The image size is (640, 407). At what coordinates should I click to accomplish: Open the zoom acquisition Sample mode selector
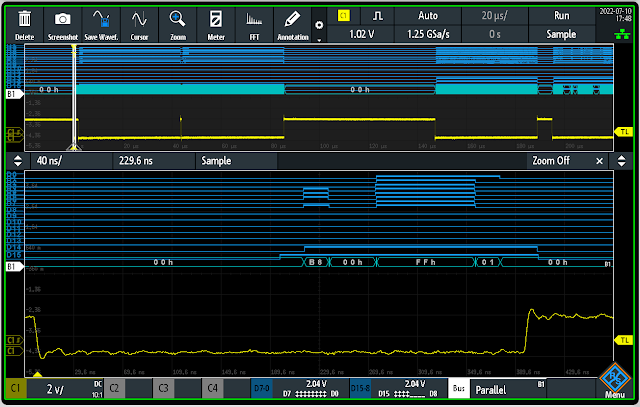click(x=216, y=160)
